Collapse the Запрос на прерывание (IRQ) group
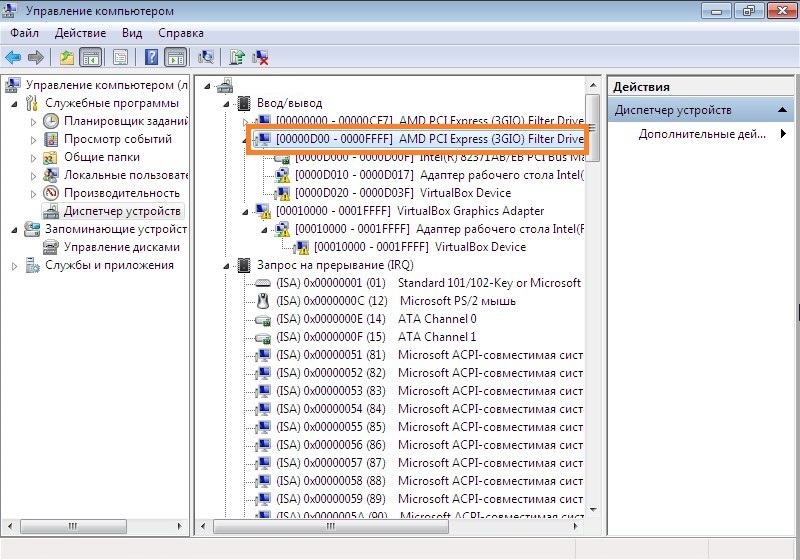Viewport: 800px width, 560px height. 224,265
